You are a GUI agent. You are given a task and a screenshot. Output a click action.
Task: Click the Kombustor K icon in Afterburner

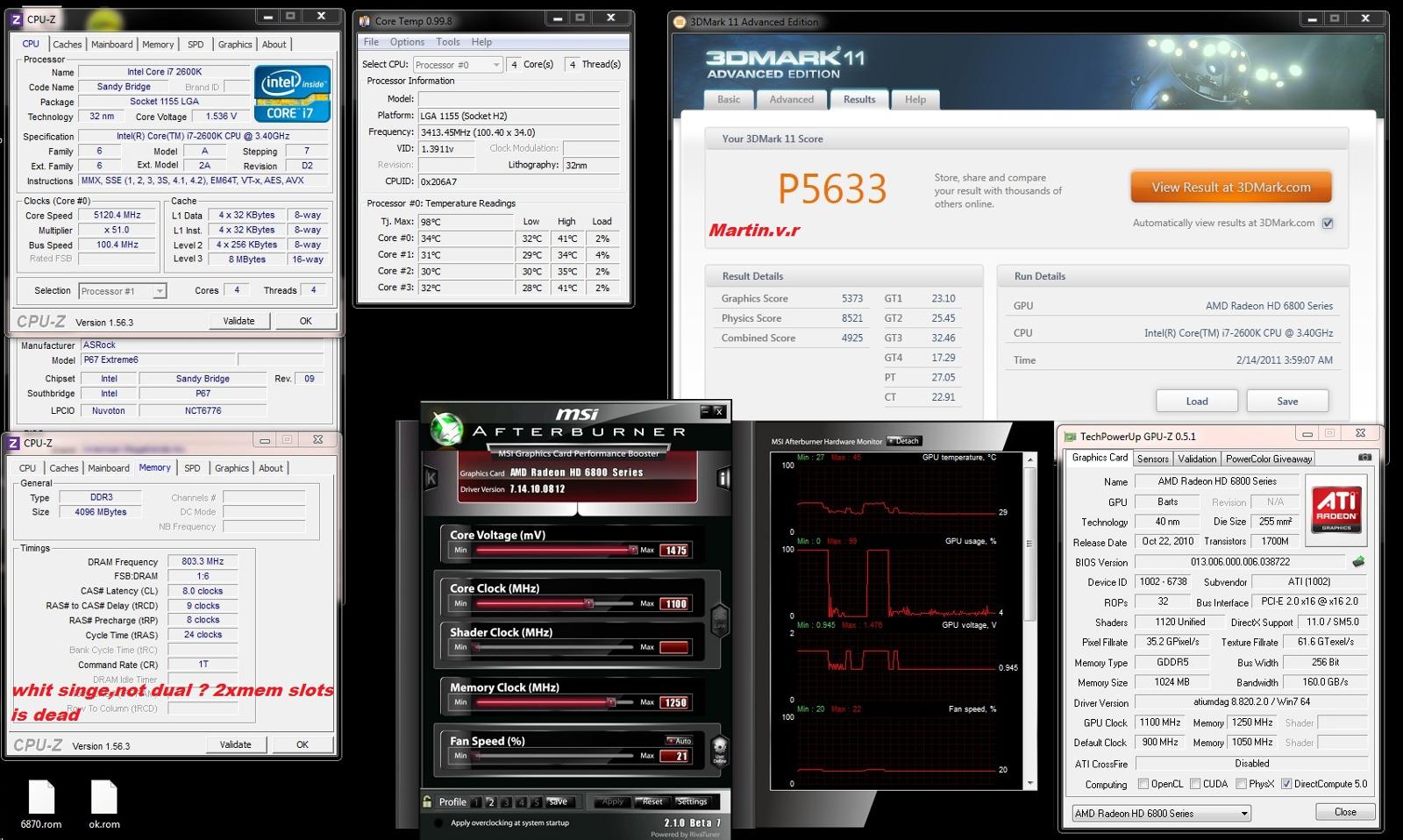pyautogui.click(x=431, y=478)
